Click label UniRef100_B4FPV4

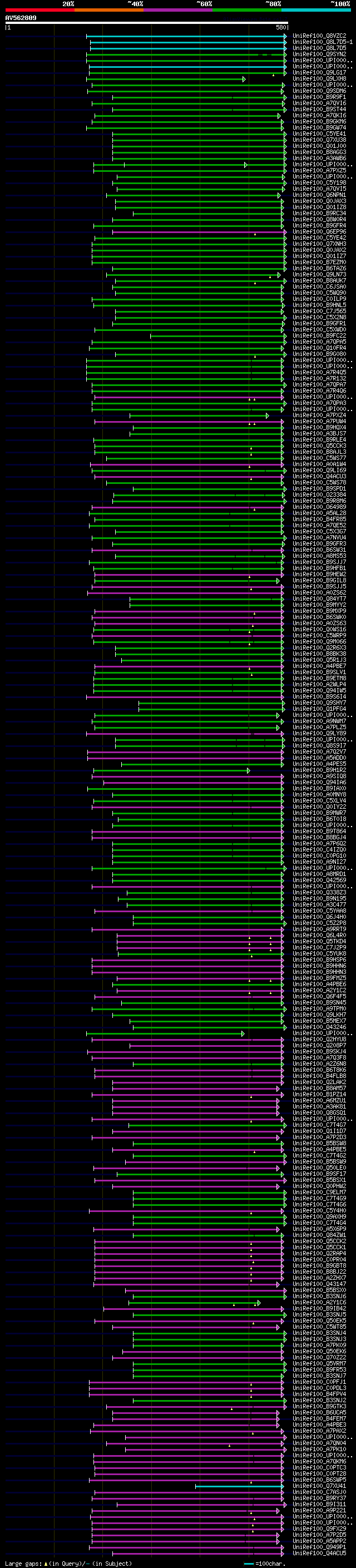click(319, 1394)
